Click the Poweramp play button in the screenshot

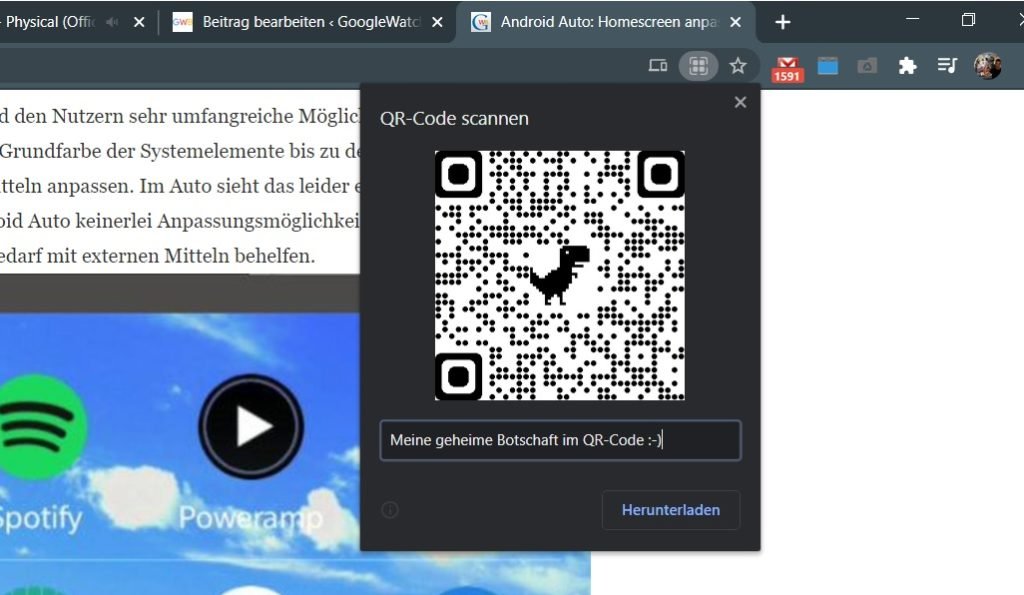tap(250, 425)
